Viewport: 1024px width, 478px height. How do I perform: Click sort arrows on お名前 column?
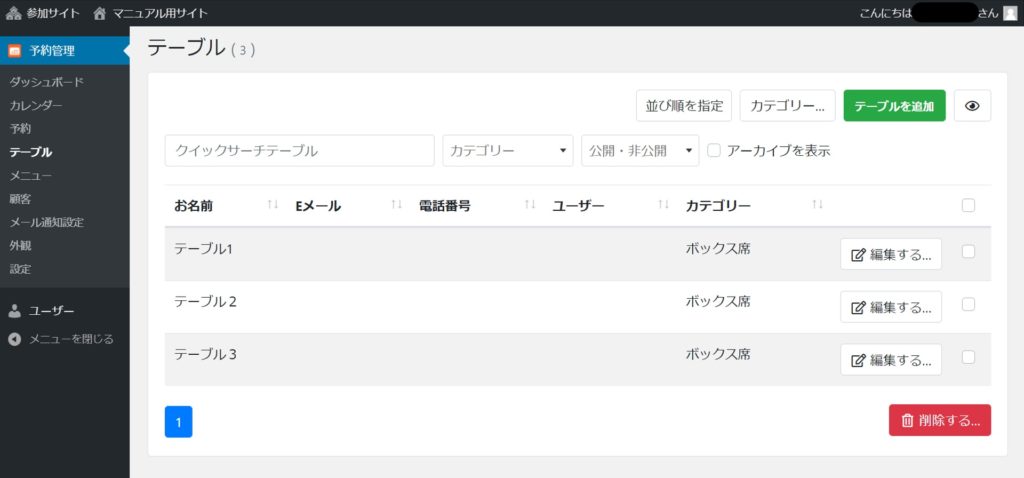click(x=273, y=206)
